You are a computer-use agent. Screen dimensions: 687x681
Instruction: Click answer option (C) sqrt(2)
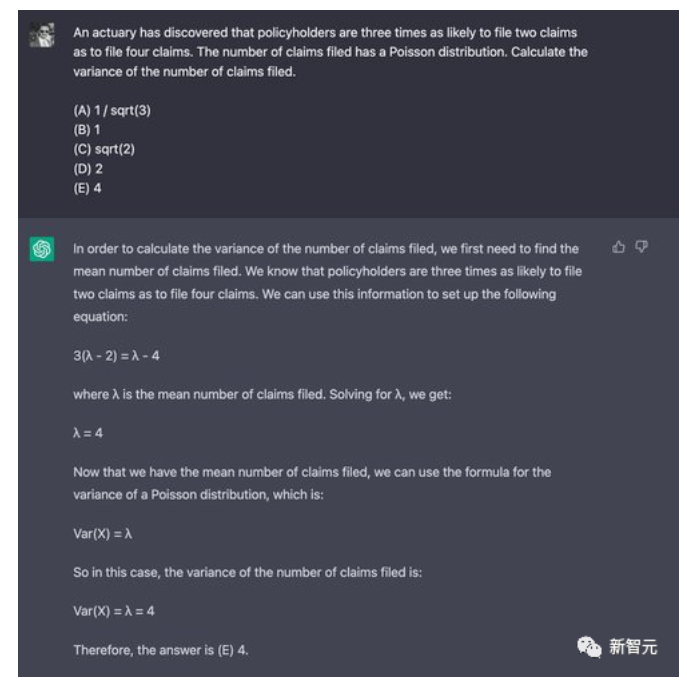104,149
